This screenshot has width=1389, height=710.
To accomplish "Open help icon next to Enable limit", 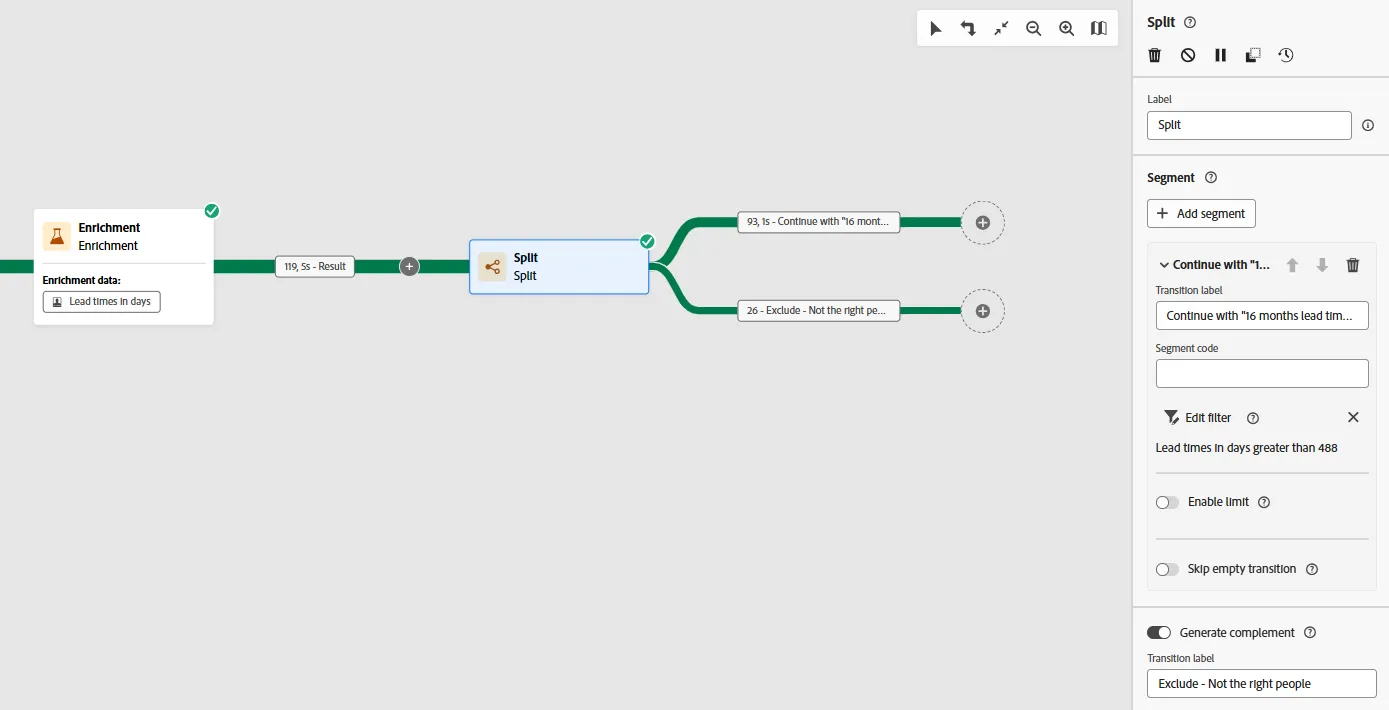I will pyautogui.click(x=1264, y=502).
